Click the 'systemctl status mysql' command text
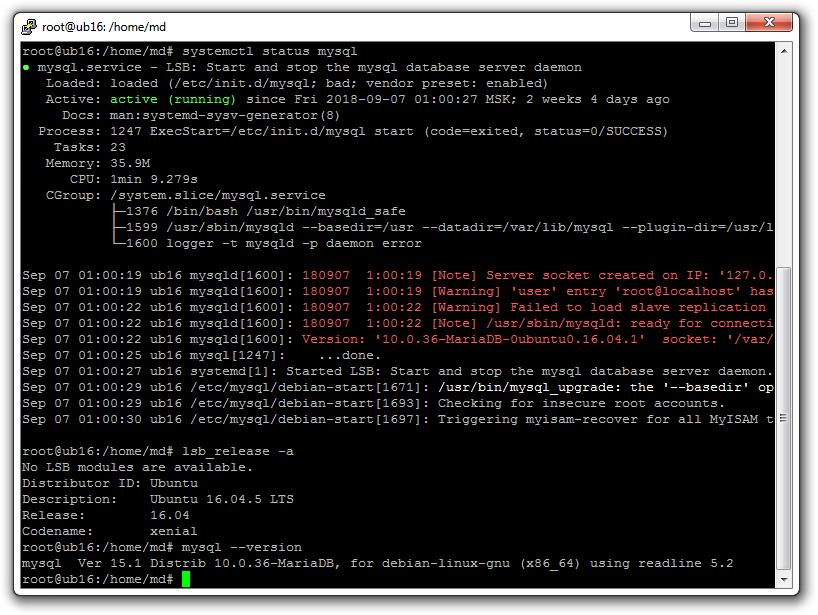 pyautogui.click(x=269, y=51)
